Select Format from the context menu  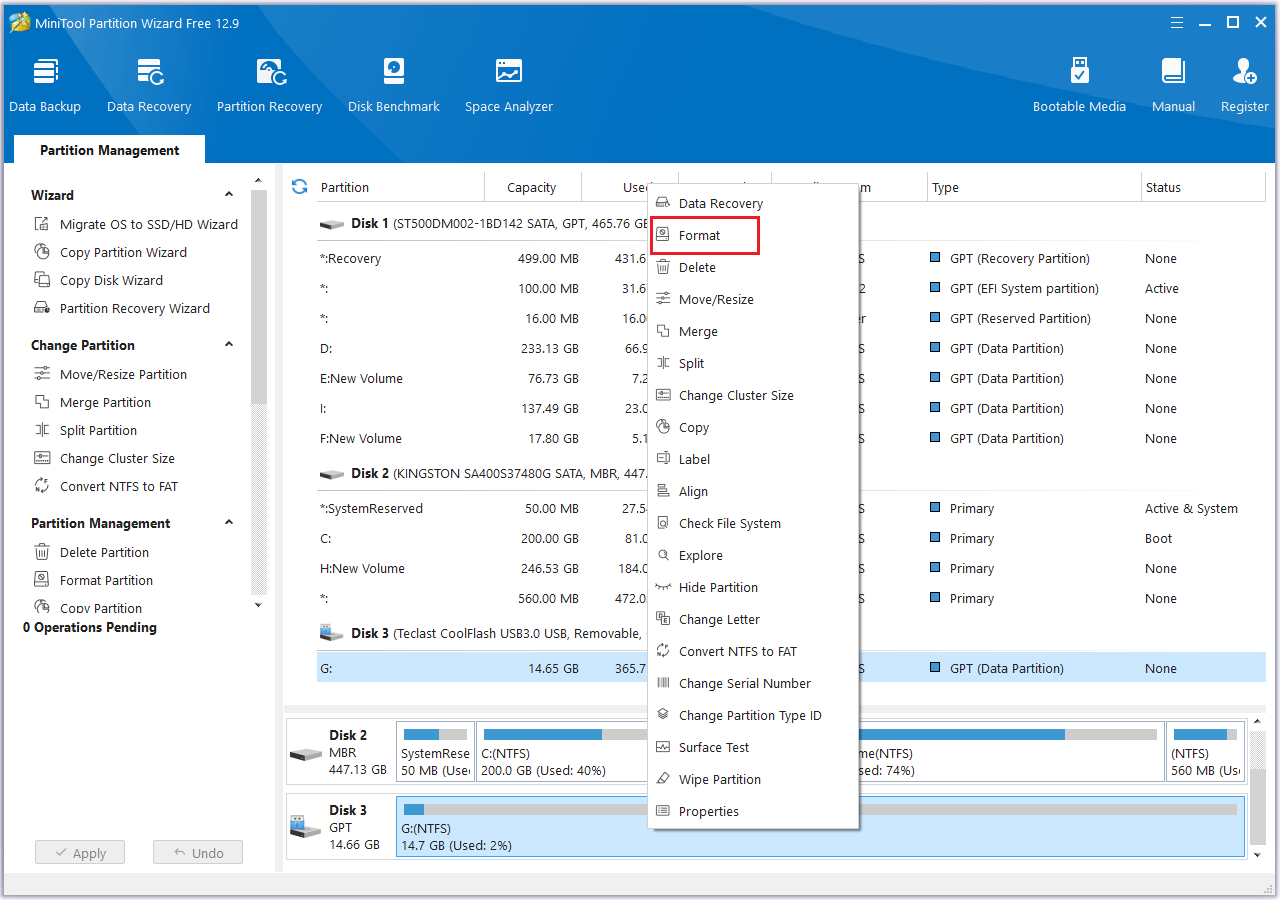click(700, 236)
